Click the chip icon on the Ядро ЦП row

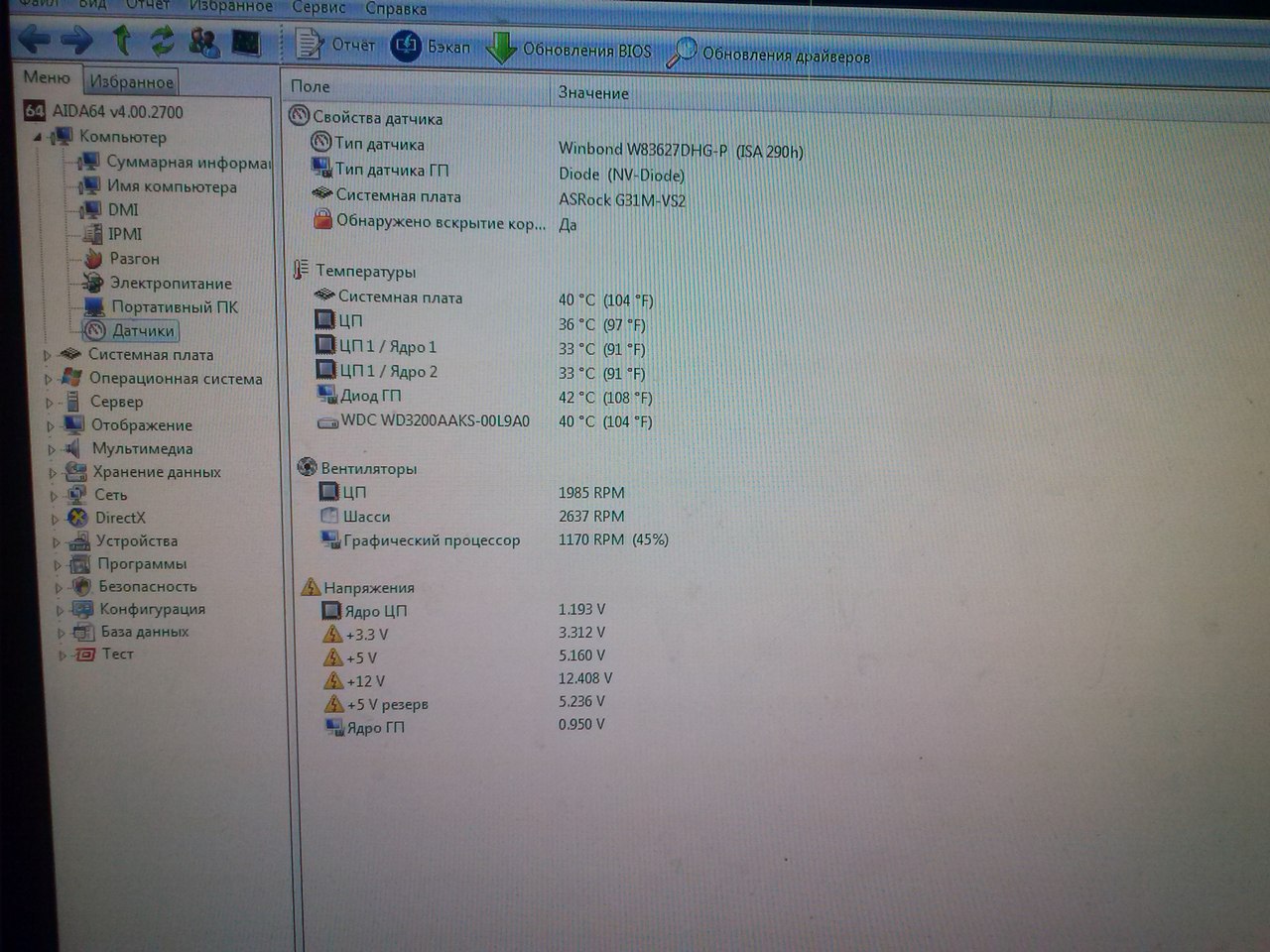point(331,611)
